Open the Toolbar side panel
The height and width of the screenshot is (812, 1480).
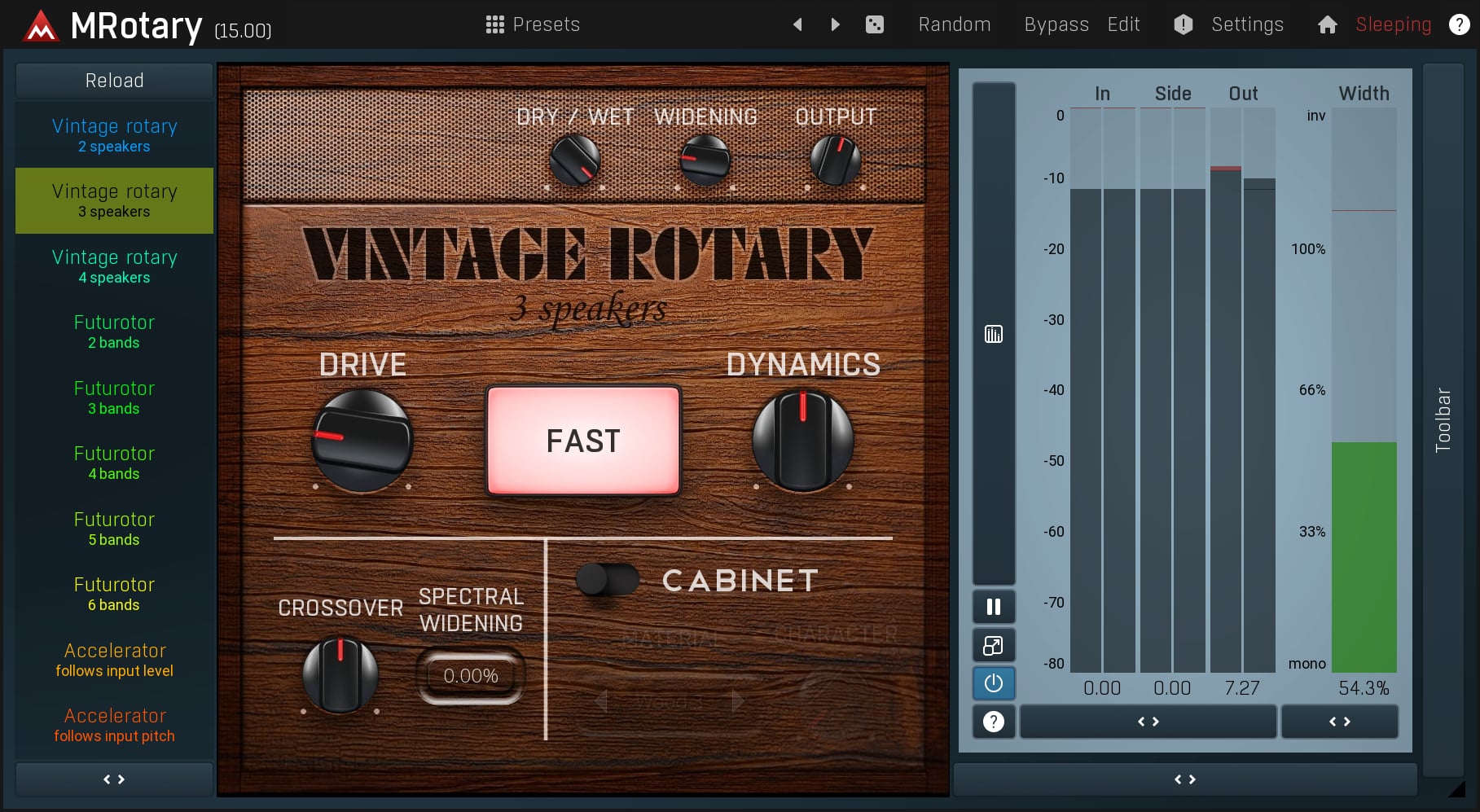[x=1443, y=419]
